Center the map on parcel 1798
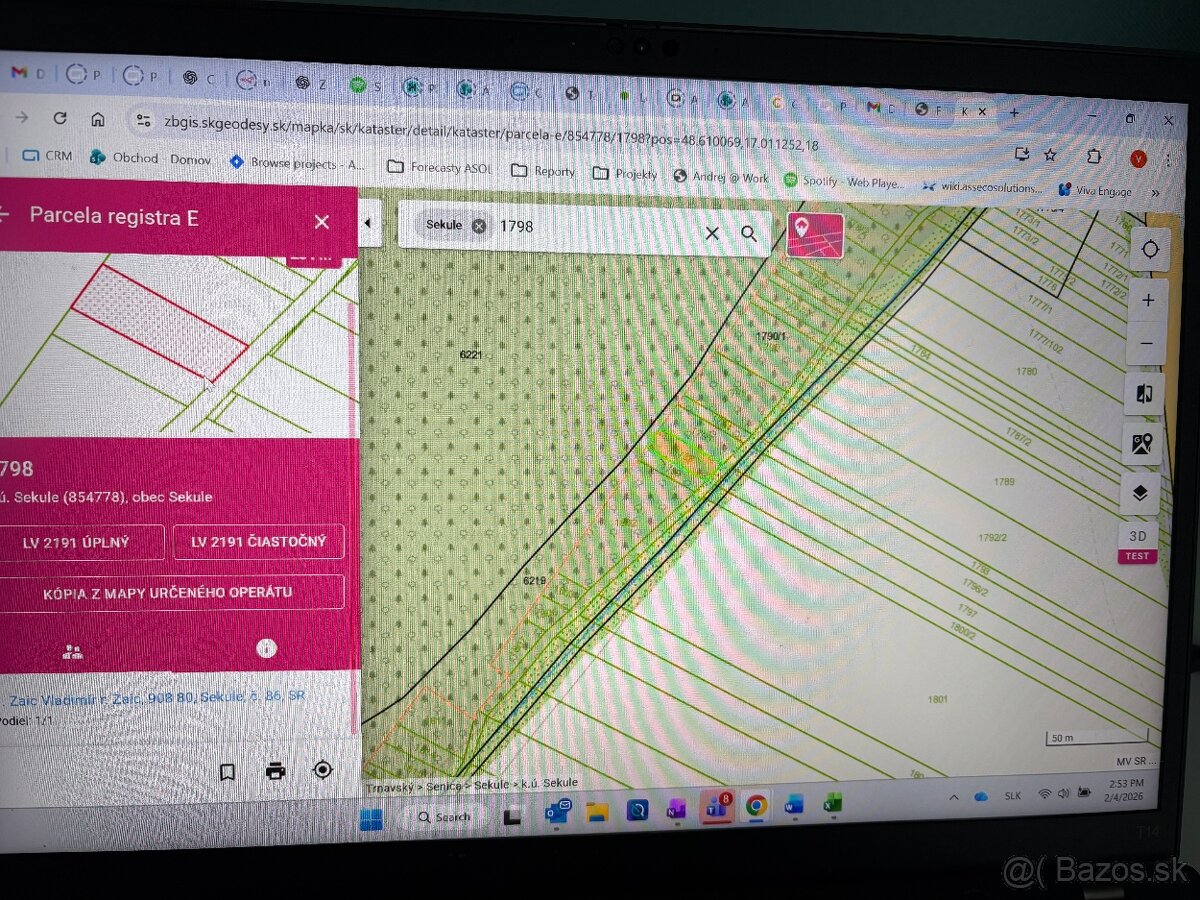This screenshot has height=900, width=1200. pos(322,769)
